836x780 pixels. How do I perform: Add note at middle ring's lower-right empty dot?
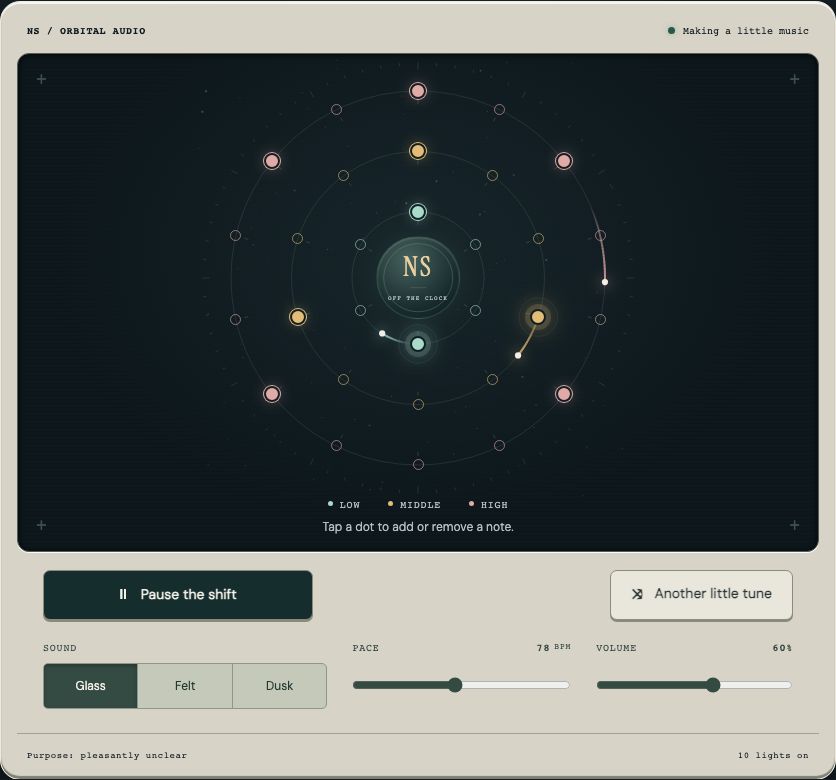[x=493, y=380]
